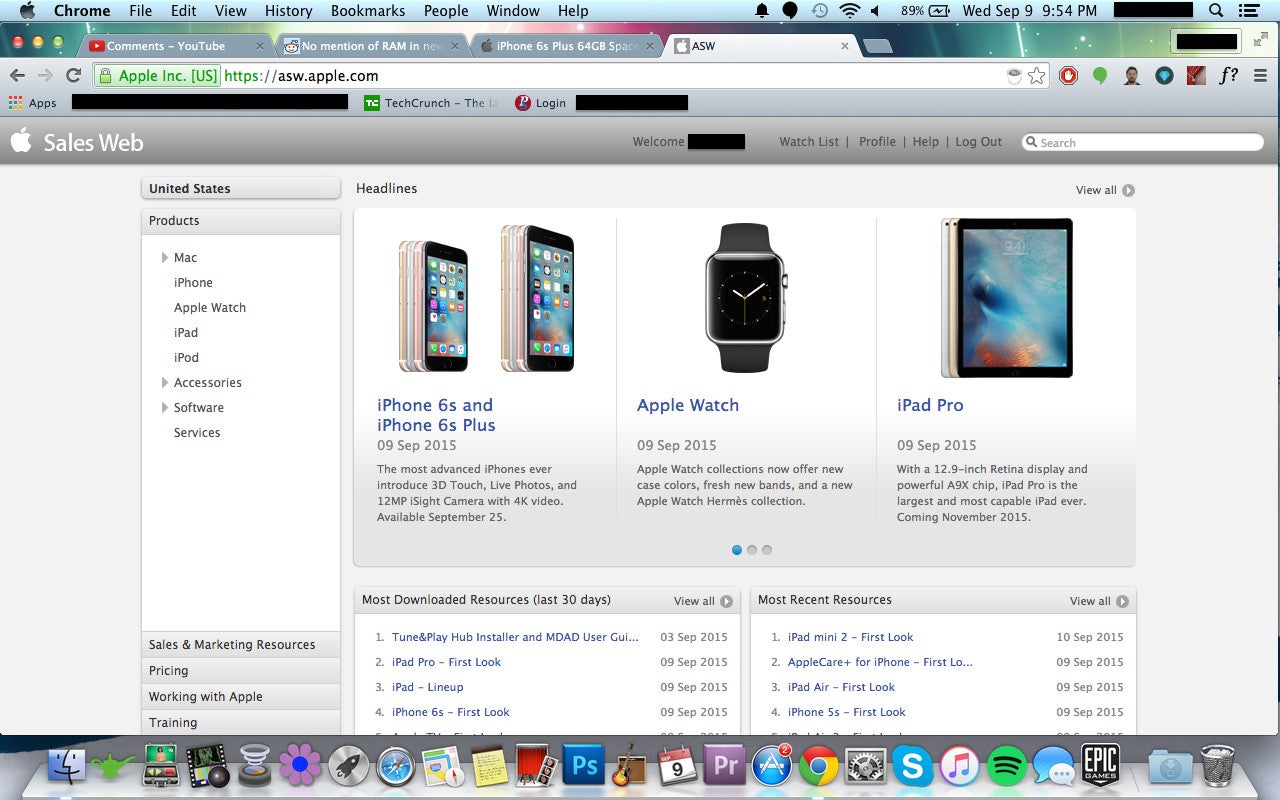
Task: Select the second headlines carousel dot
Action: coord(752,550)
